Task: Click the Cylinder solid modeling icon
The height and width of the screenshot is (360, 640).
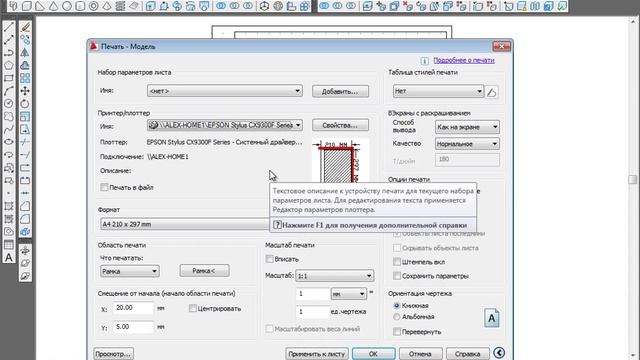Action: (80, 6)
